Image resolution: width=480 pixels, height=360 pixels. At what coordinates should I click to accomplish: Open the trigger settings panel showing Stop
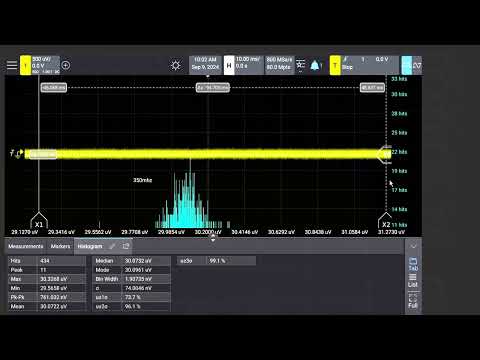coord(370,65)
